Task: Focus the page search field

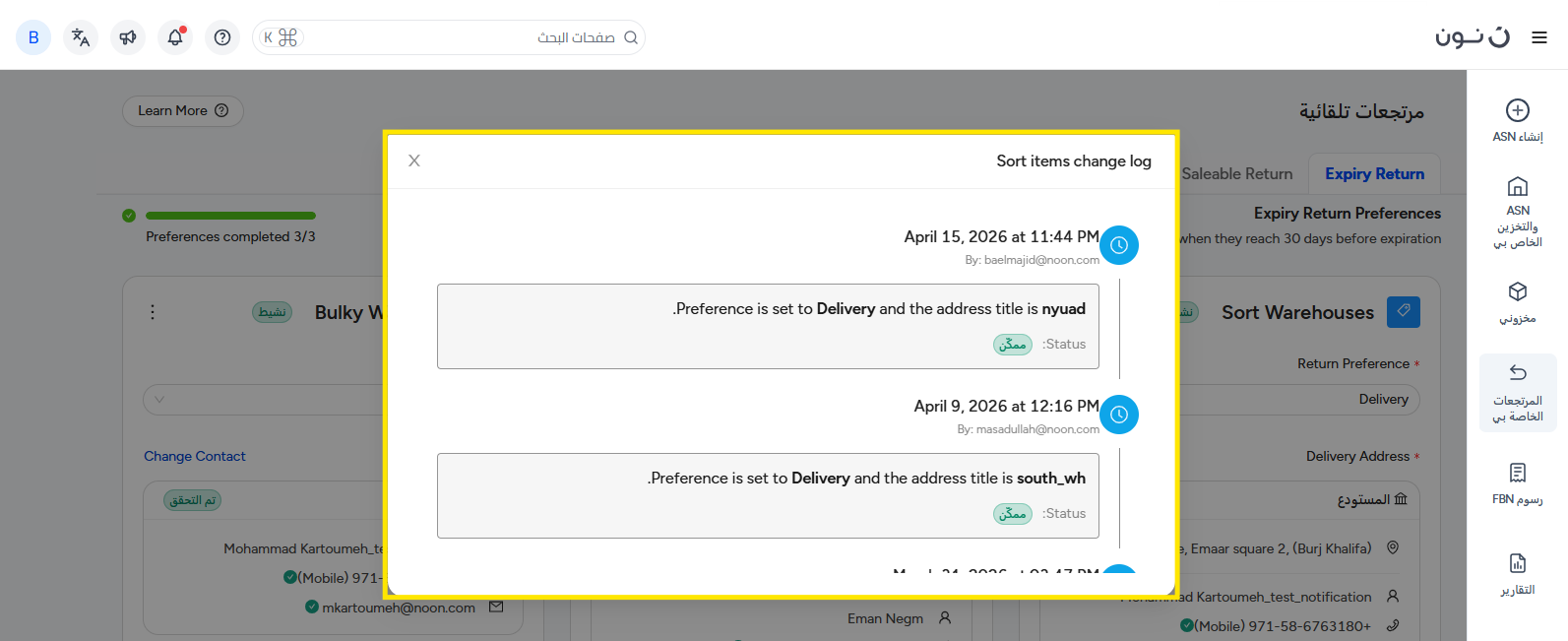Action: pyautogui.click(x=463, y=37)
